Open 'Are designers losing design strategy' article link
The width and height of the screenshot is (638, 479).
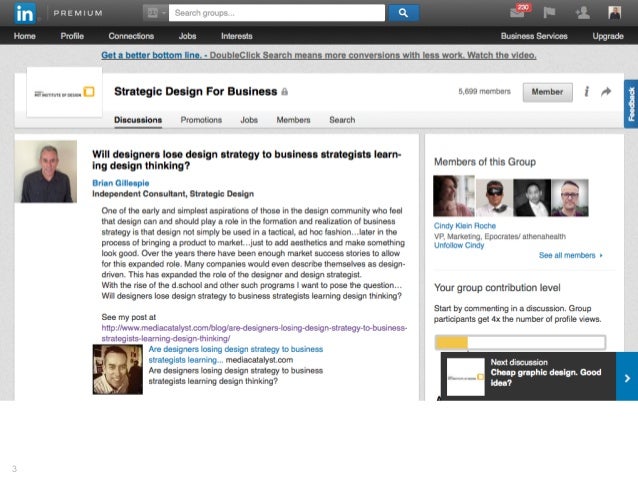235,354
